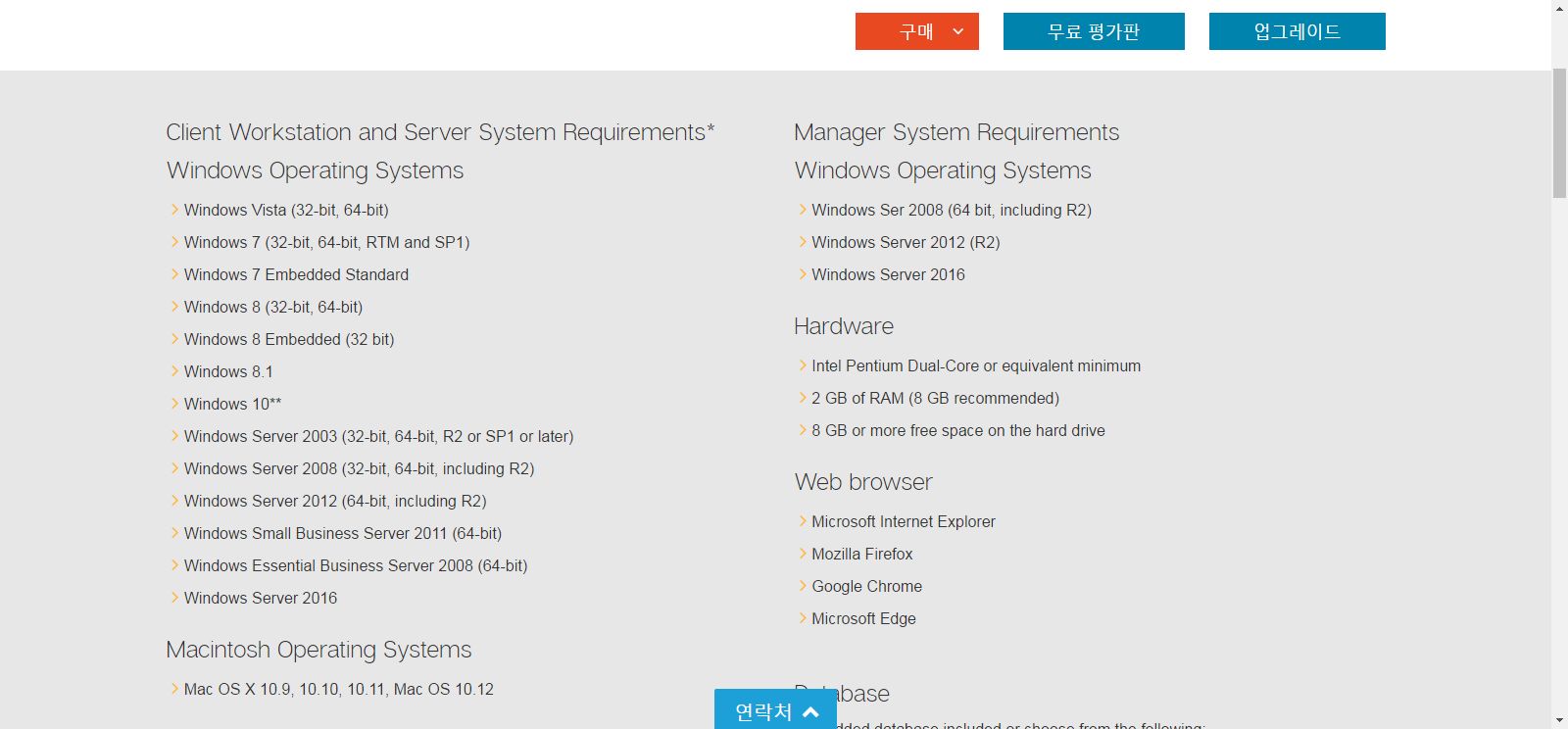Click the up chevron on 연락처 tab

pyautogui.click(x=810, y=712)
